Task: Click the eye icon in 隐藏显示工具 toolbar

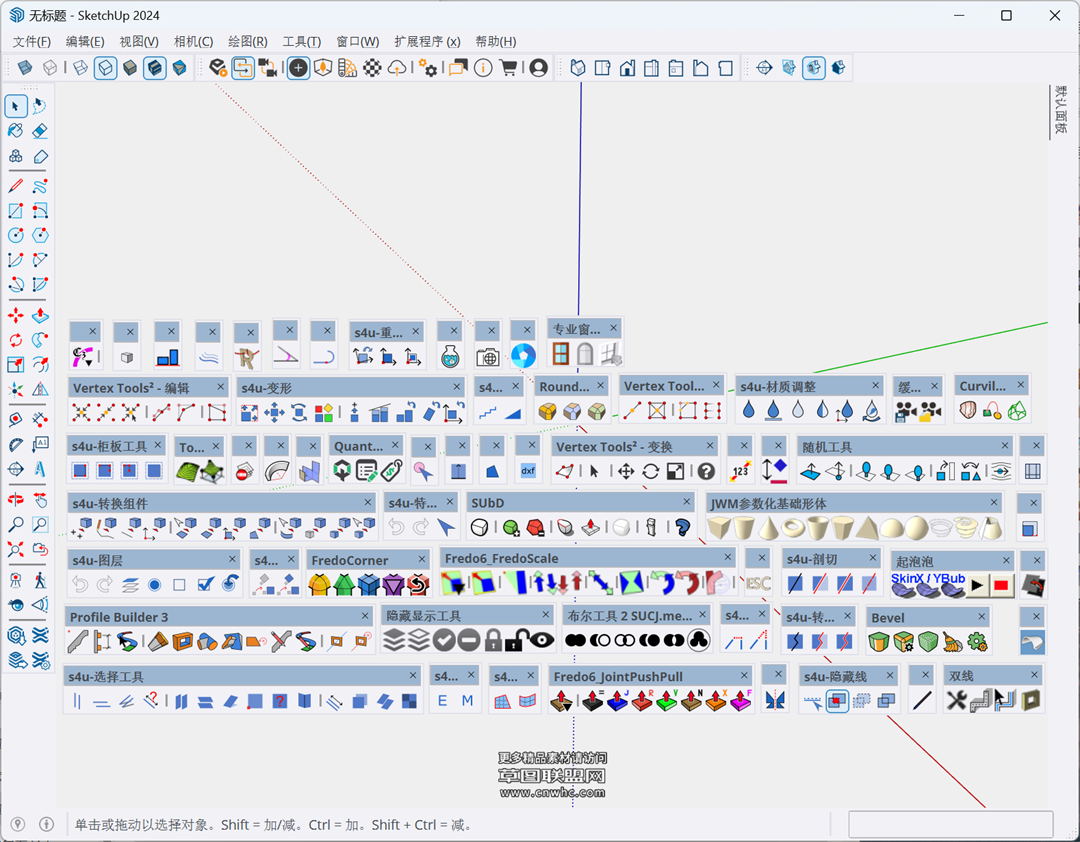Action: [x=541, y=641]
